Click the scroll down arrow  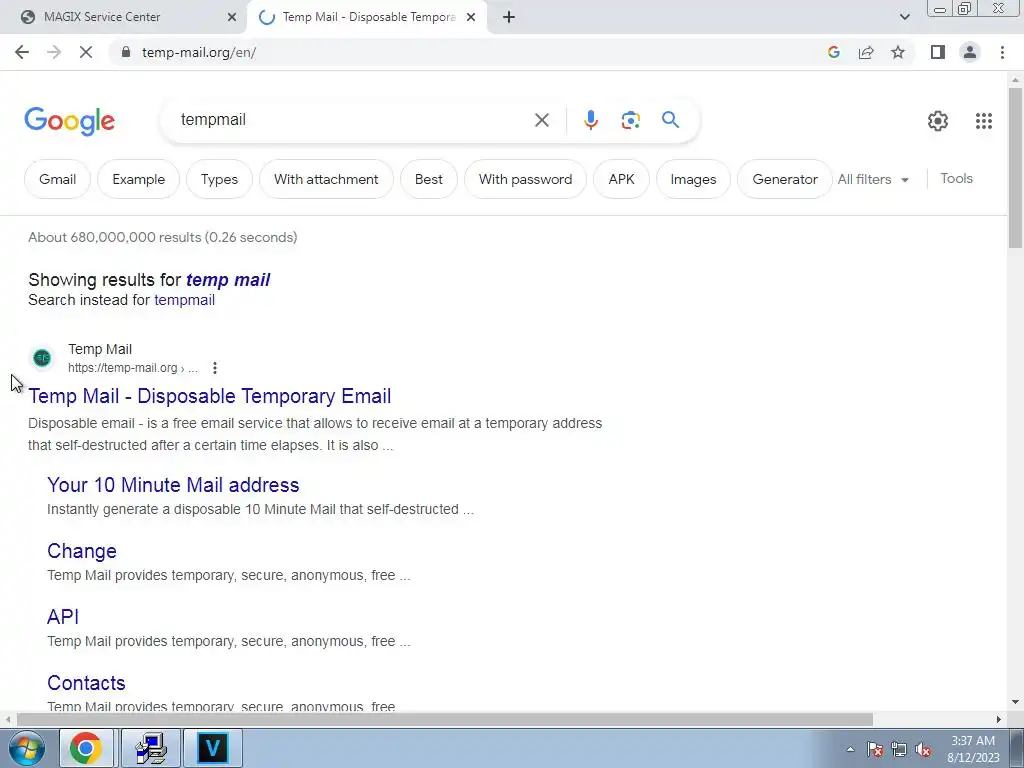(x=1015, y=702)
